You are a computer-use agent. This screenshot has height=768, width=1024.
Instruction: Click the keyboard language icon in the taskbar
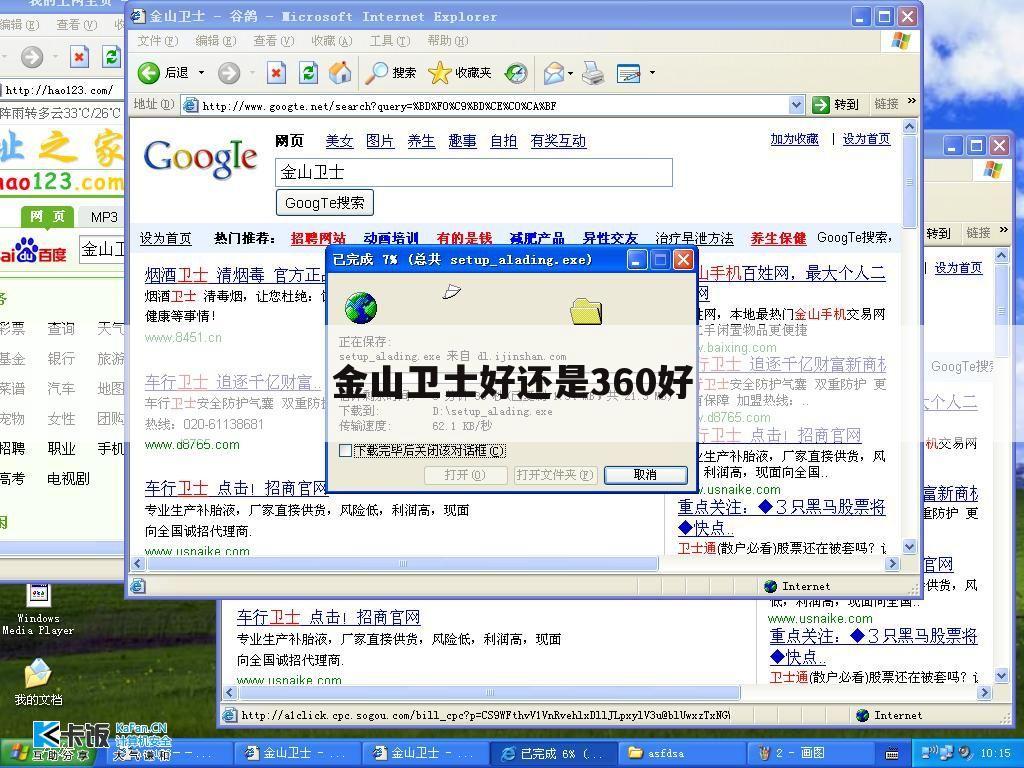click(x=893, y=754)
